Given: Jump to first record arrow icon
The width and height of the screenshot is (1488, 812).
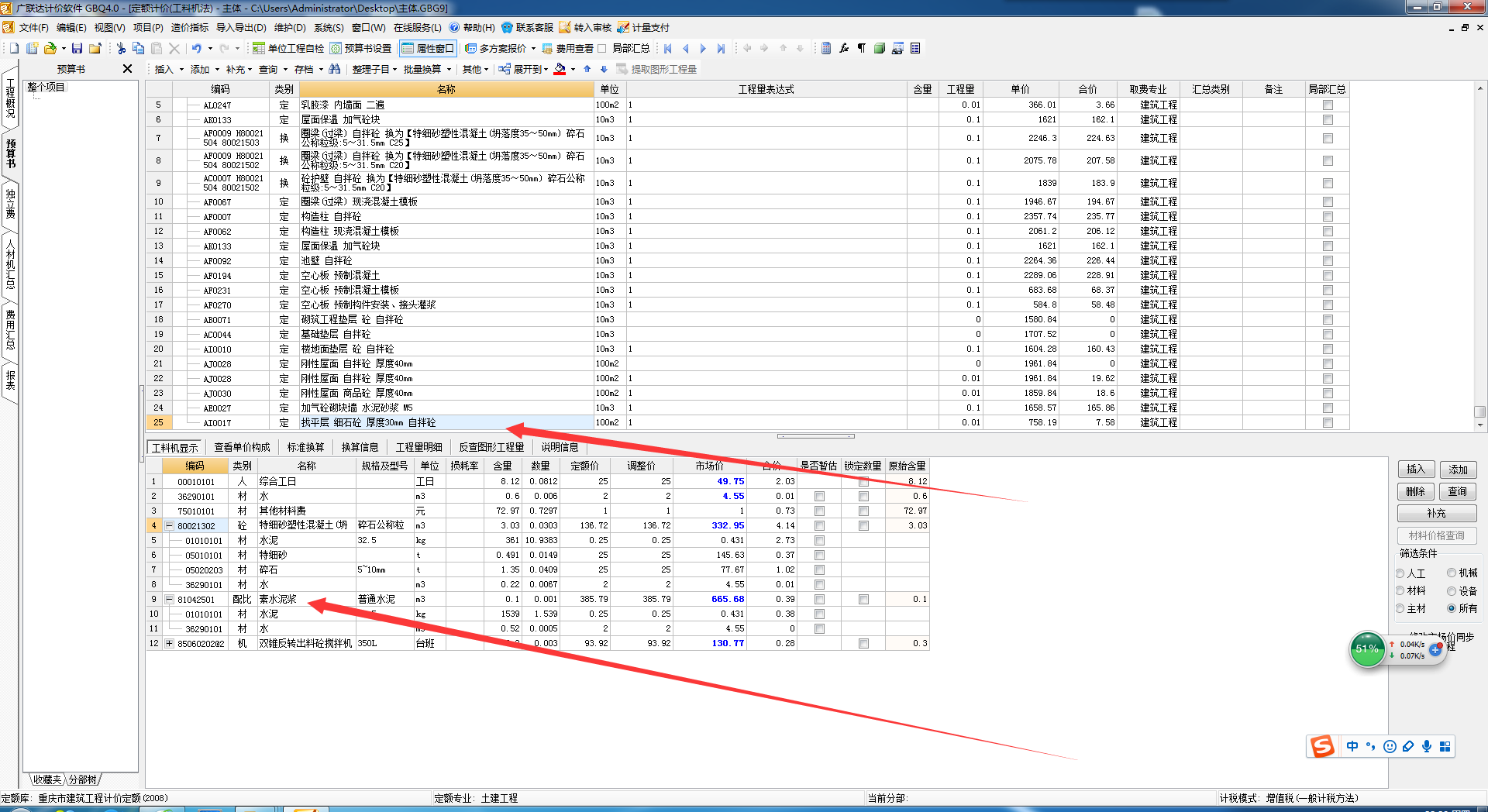Looking at the screenshot, I should point(668,48).
